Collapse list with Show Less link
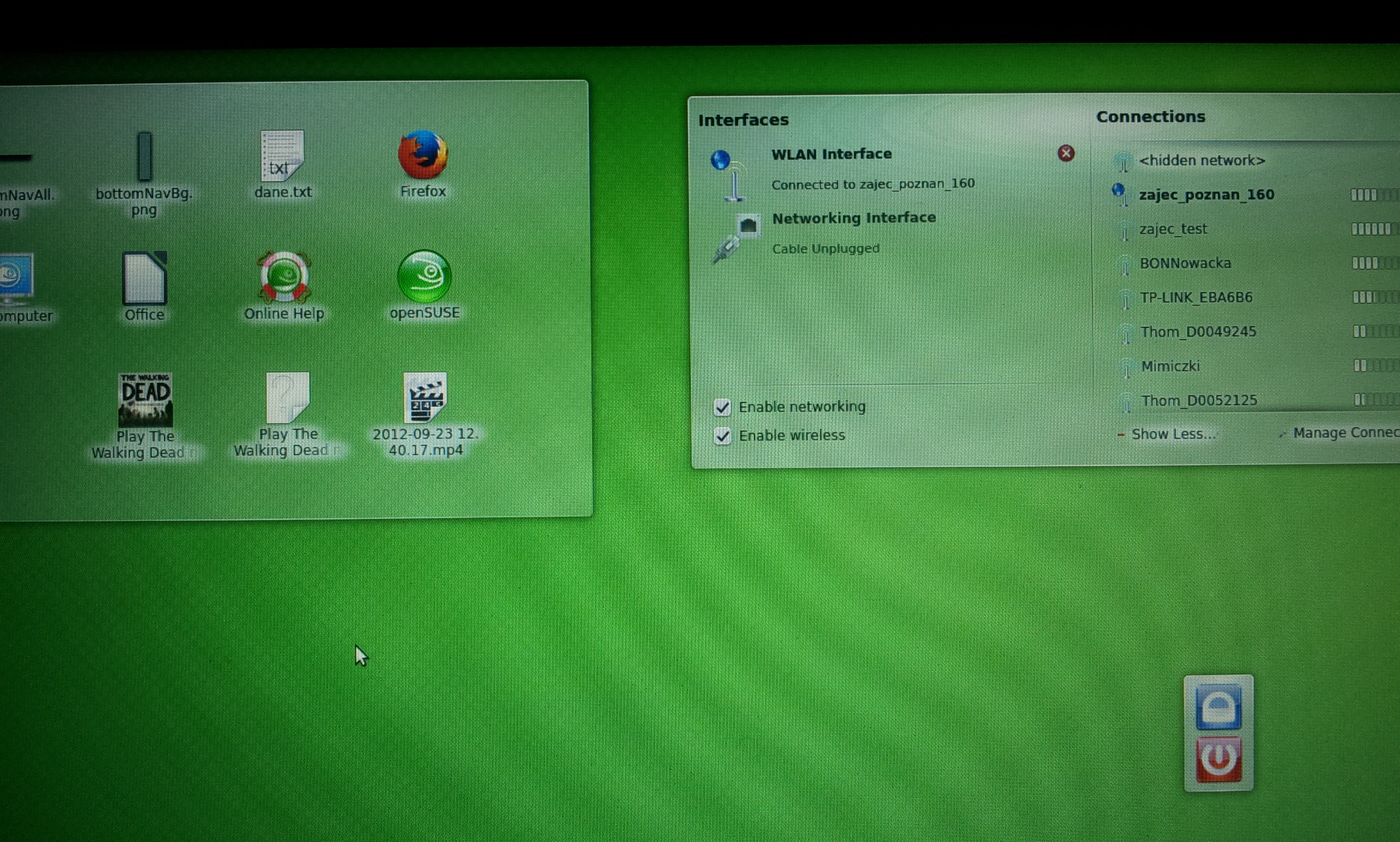This screenshot has width=1400, height=842. point(1172,434)
